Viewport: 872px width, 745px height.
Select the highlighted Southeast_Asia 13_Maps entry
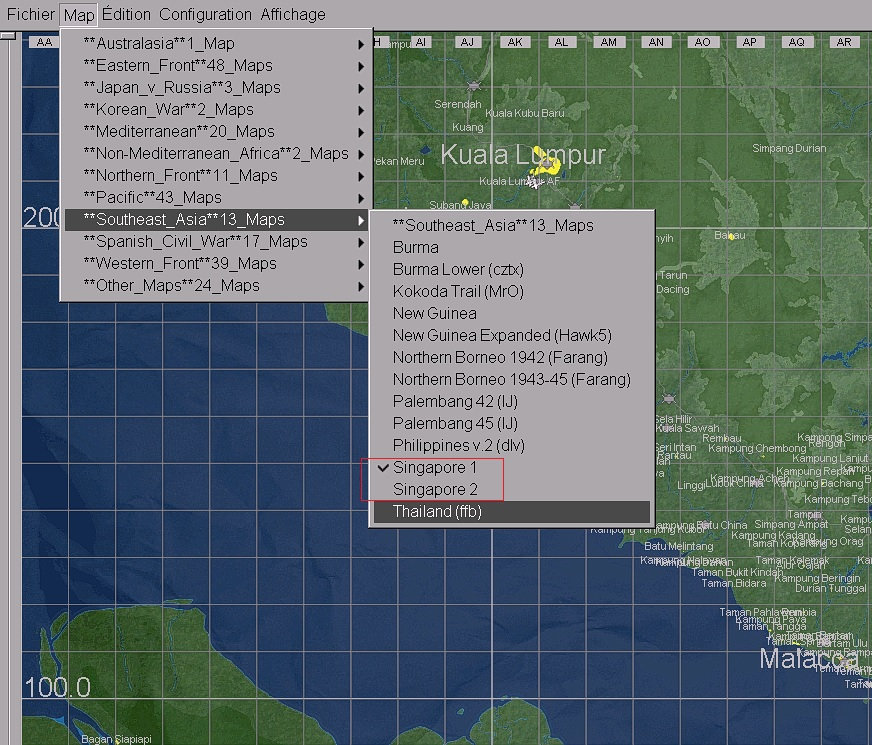tap(216, 220)
